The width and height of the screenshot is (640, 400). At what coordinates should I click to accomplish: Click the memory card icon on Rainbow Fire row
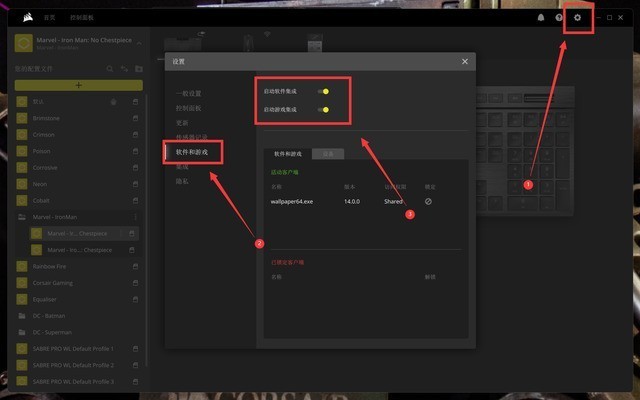tap(136, 266)
